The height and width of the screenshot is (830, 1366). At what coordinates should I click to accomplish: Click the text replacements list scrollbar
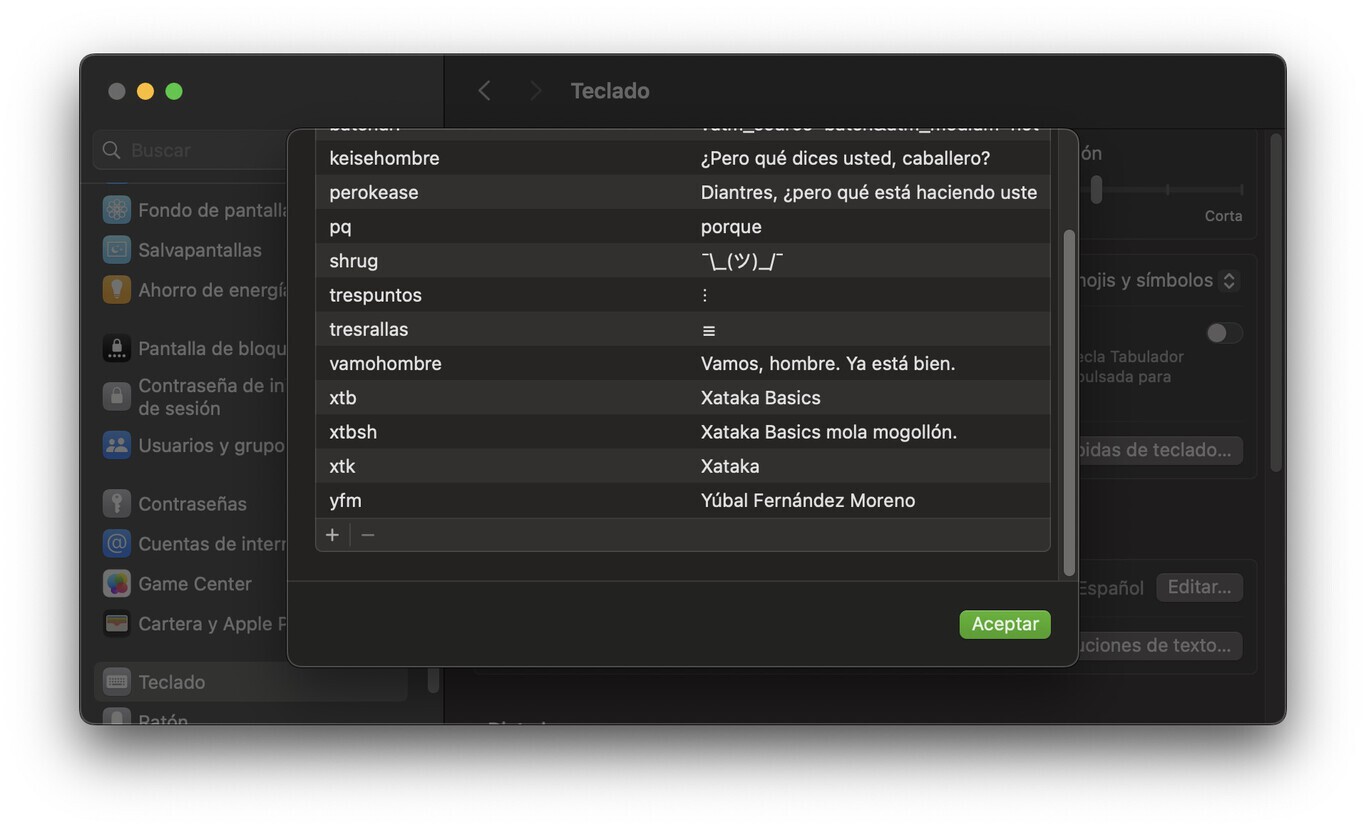(x=1069, y=402)
